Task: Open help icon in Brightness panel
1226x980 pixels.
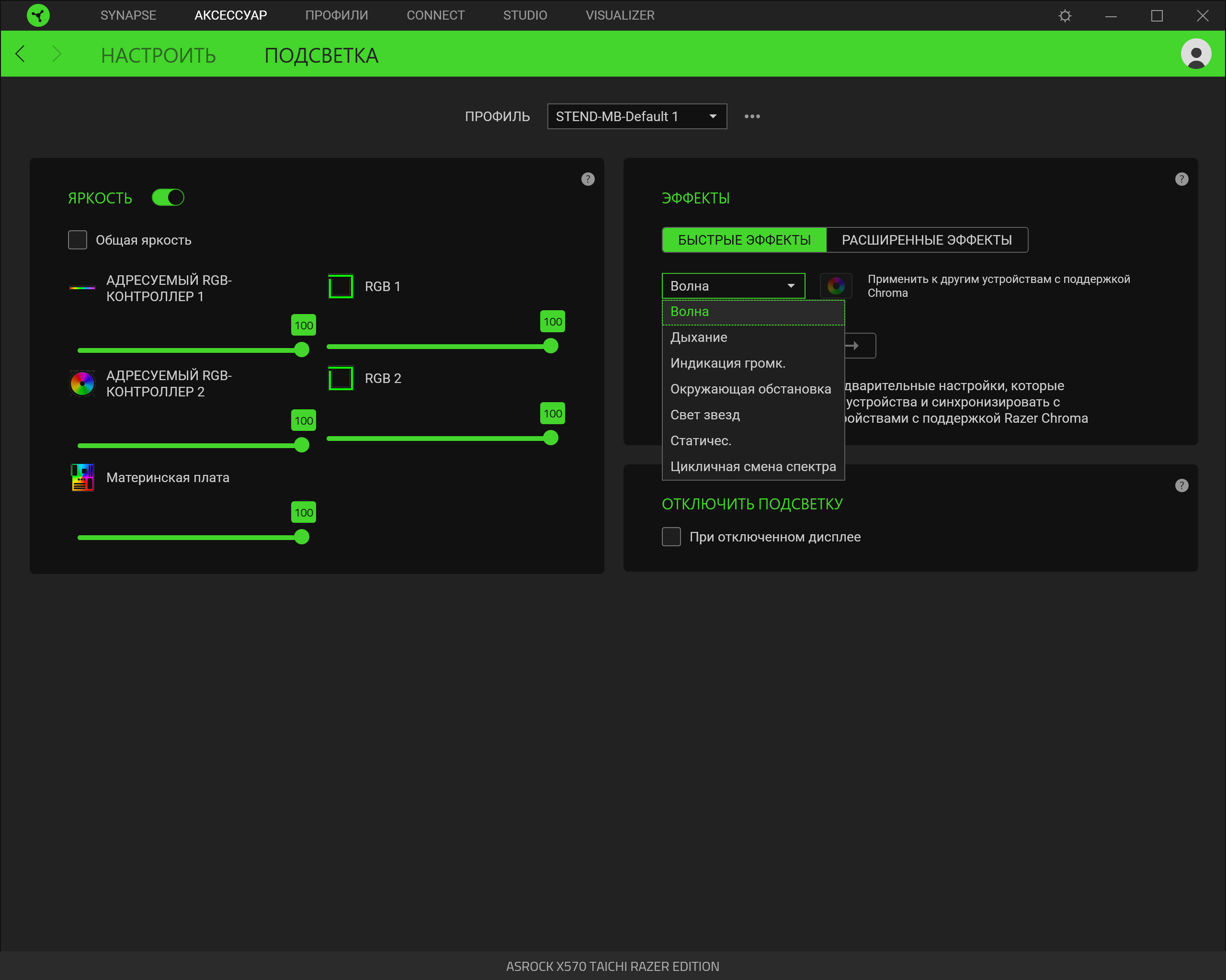Action: tap(588, 179)
